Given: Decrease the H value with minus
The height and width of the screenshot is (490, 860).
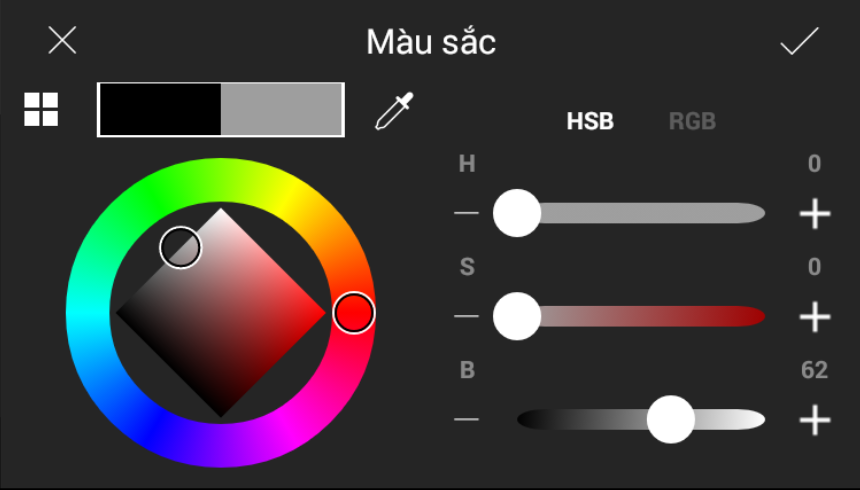Looking at the screenshot, I should (466, 214).
